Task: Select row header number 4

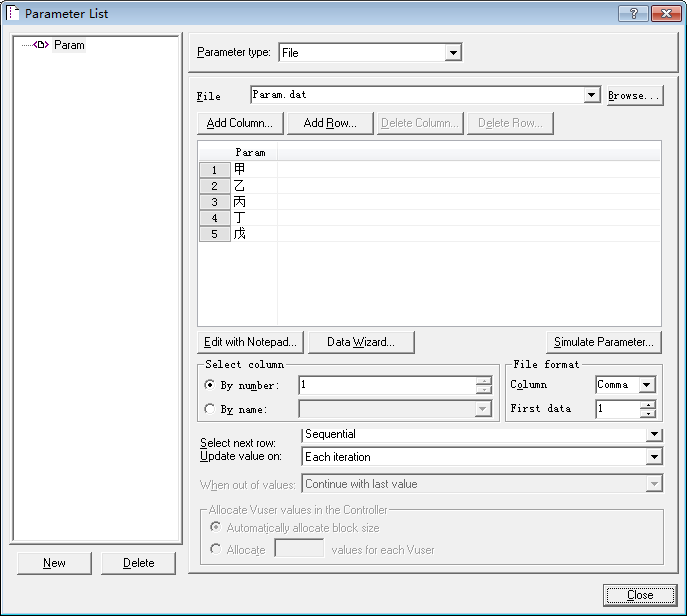Action: click(x=214, y=218)
